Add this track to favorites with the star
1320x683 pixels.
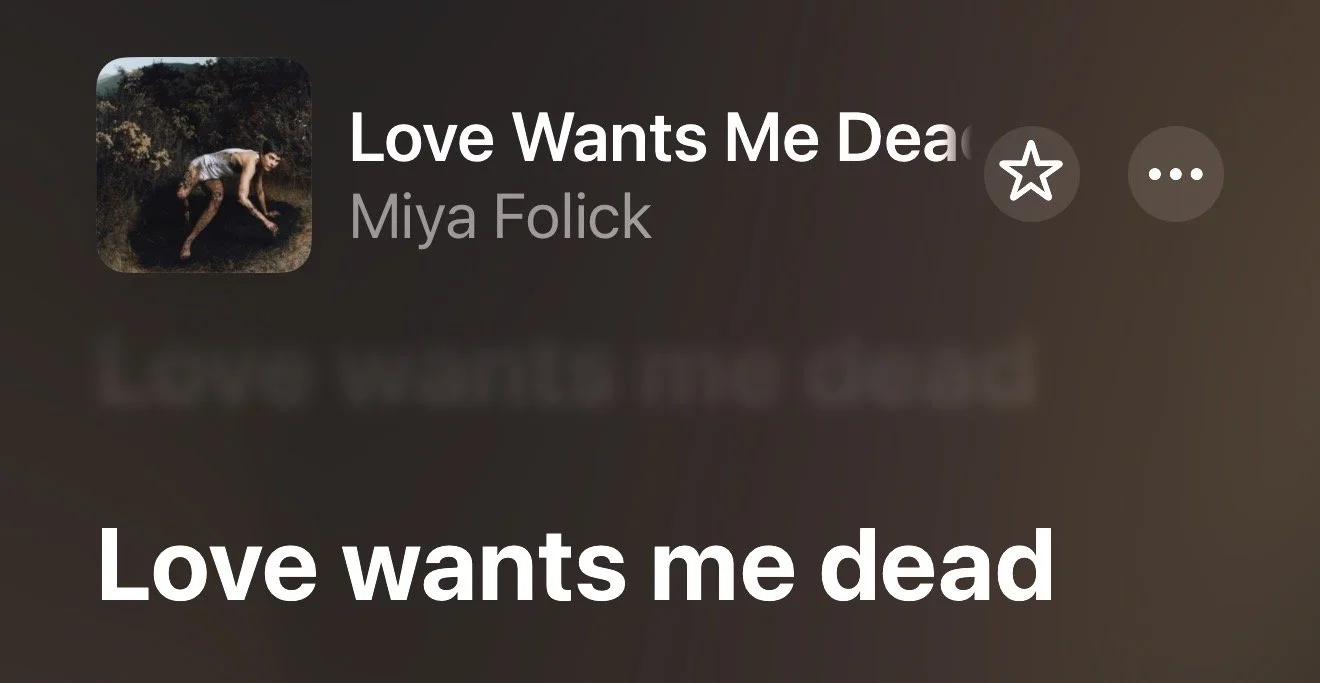1032,174
